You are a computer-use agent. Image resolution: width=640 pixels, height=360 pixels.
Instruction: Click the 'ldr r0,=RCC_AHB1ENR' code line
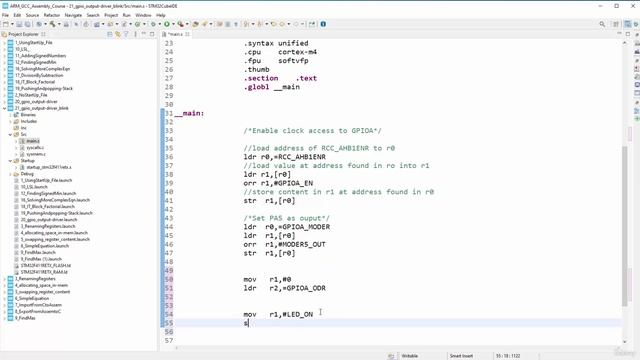[284, 157]
